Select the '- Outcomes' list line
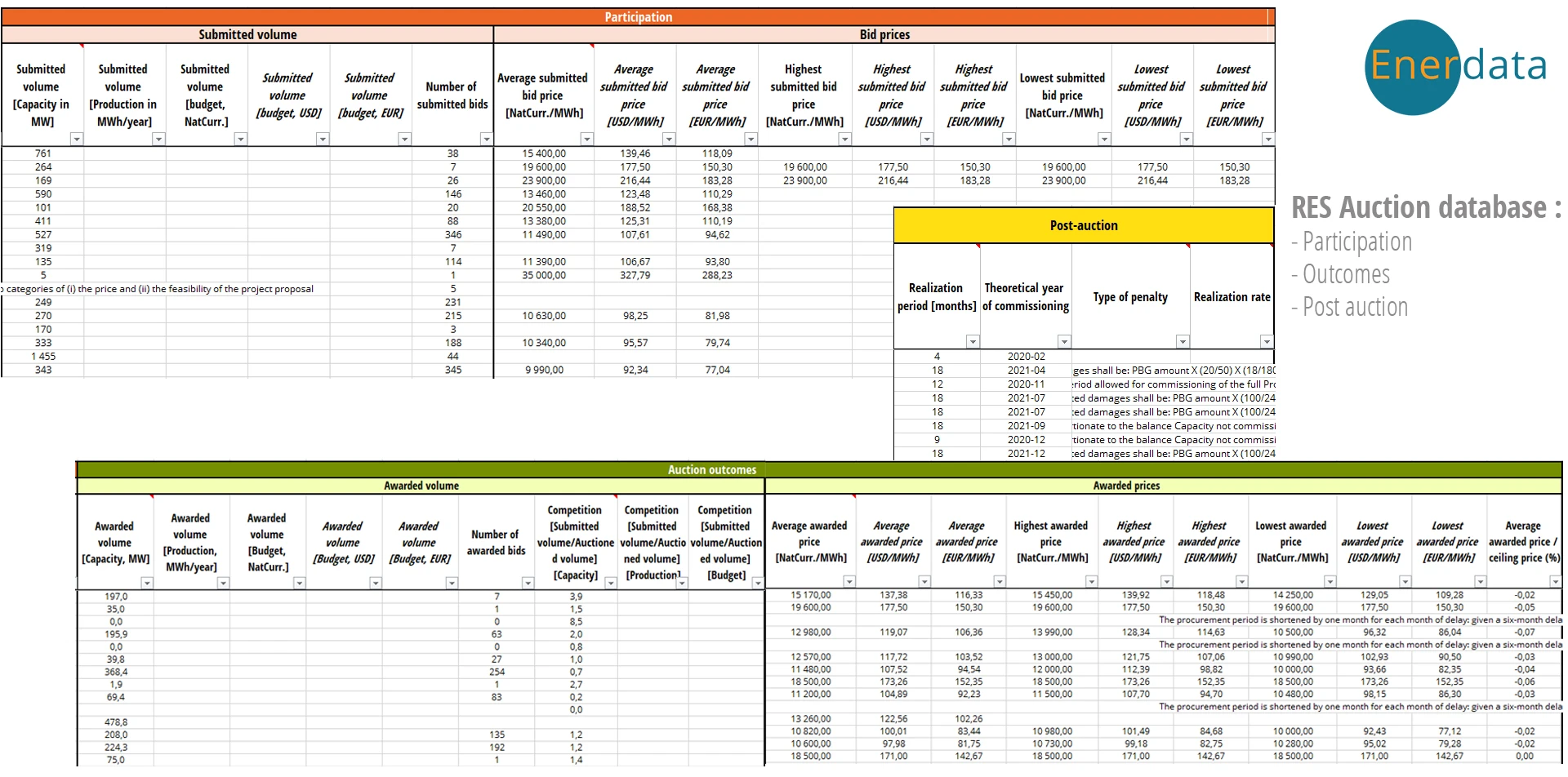This screenshot has width=1568, height=777. (x=1340, y=274)
